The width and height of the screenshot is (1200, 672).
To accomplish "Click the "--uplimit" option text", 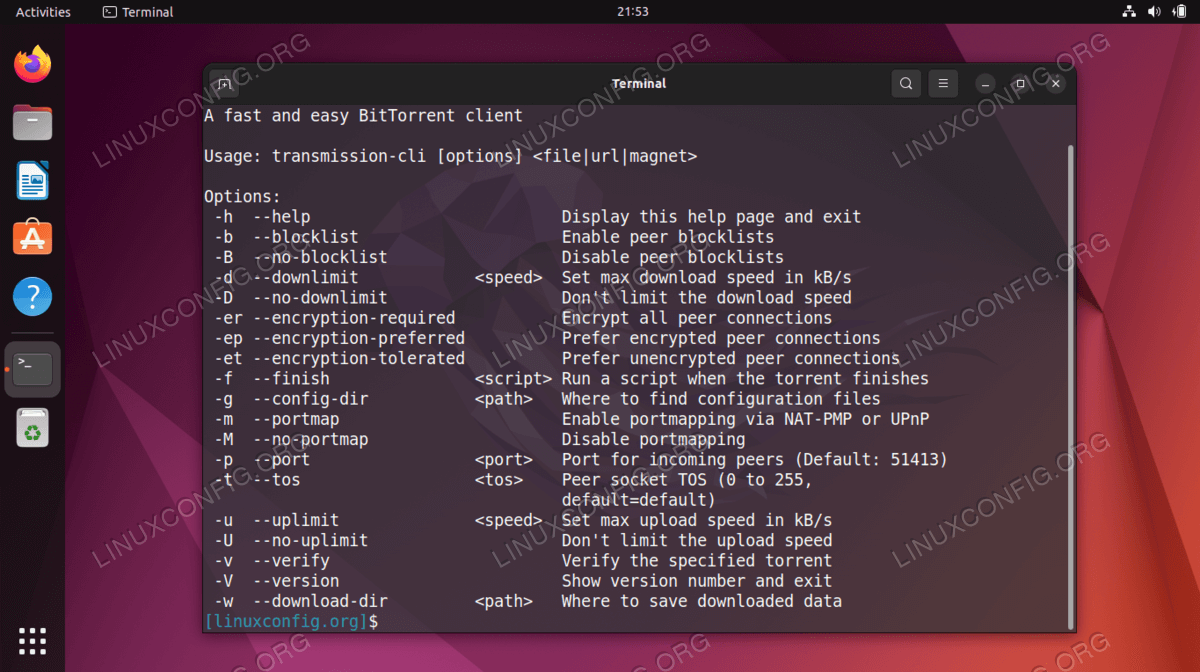I will (x=296, y=520).
